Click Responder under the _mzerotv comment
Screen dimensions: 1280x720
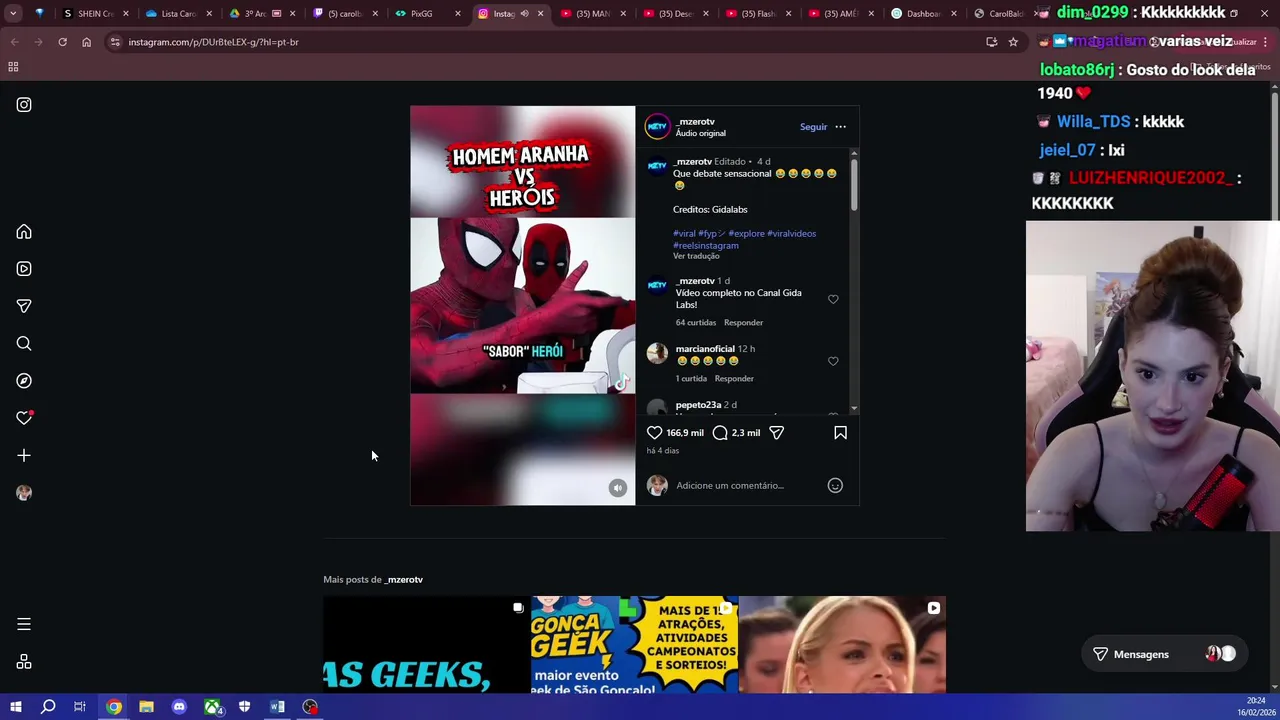743,323
